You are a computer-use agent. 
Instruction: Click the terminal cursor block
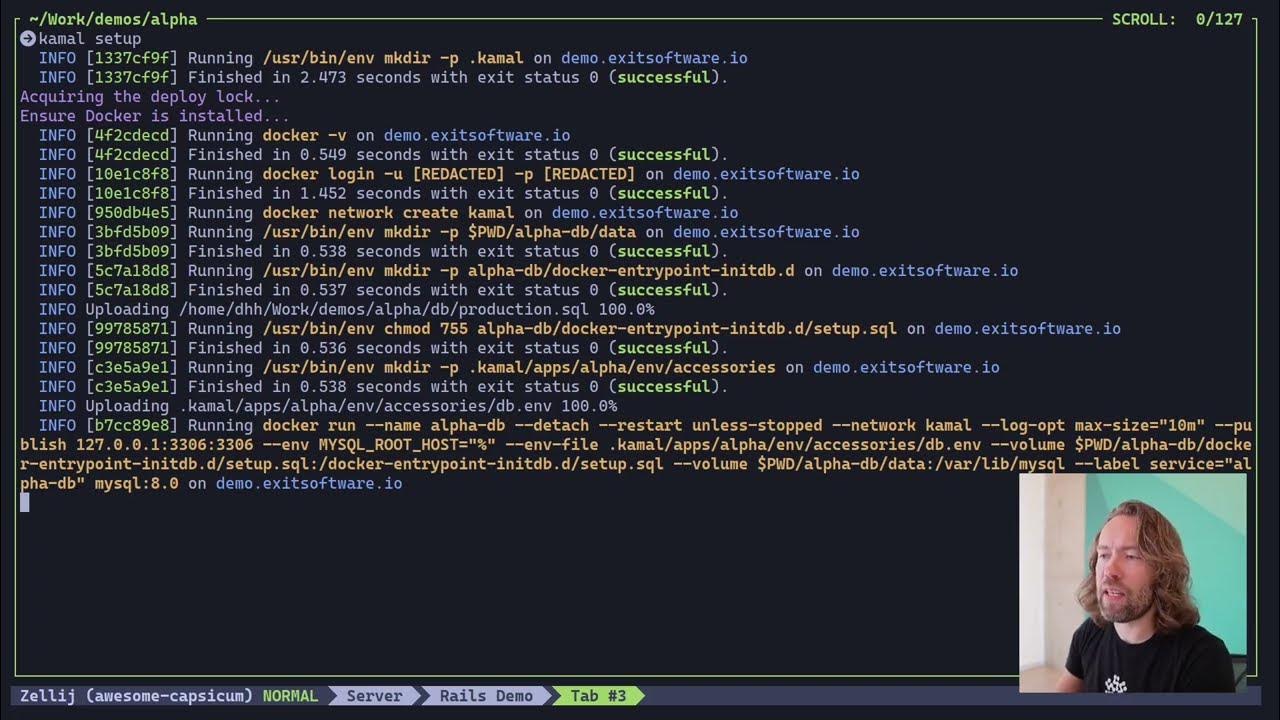[25, 502]
